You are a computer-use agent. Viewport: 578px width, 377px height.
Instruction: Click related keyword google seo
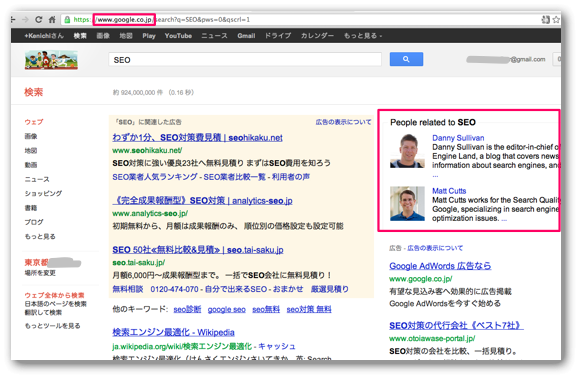coord(227,309)
